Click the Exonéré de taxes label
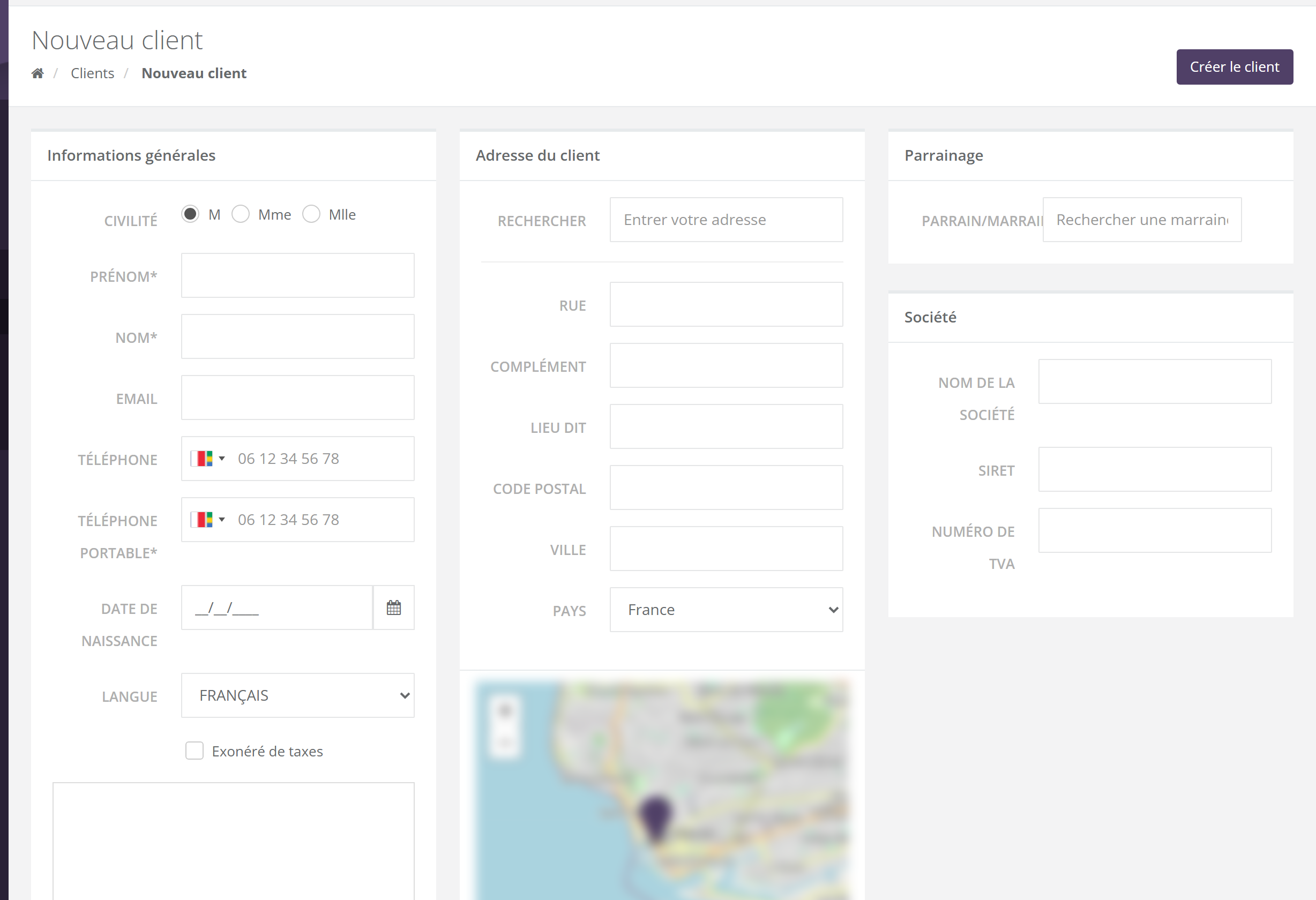The height and width of the screenshot is (900, 1316). click(x=267, y=751)
